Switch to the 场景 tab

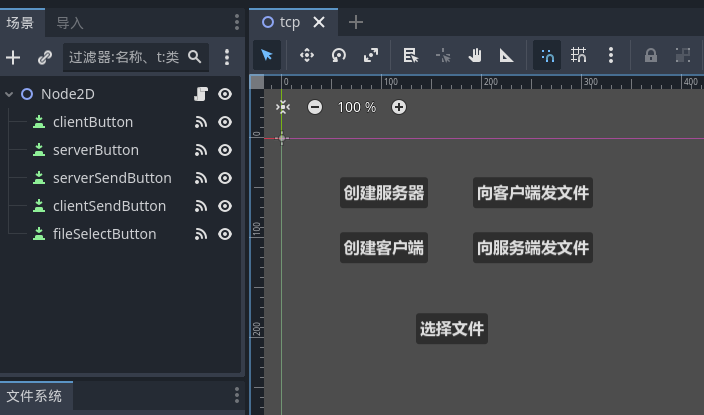21,22
